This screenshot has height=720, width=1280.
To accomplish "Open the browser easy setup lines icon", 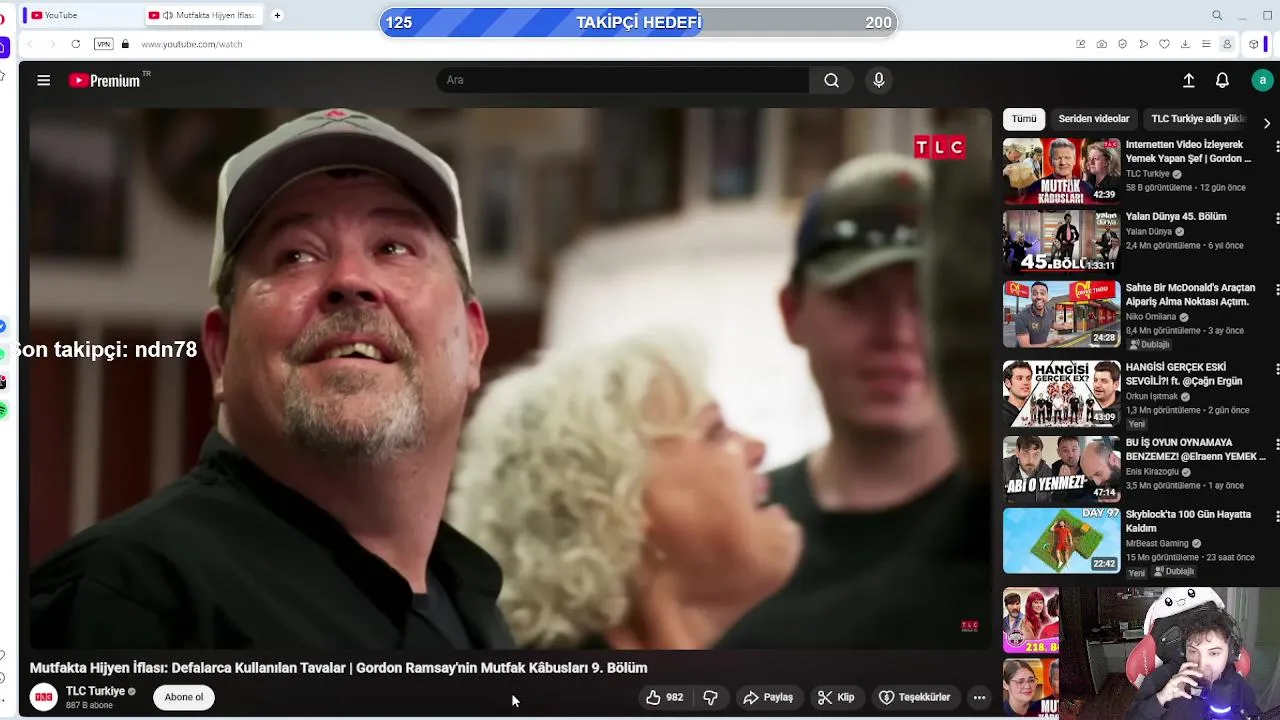I will pyautogui.click(x=1206, y=44).
